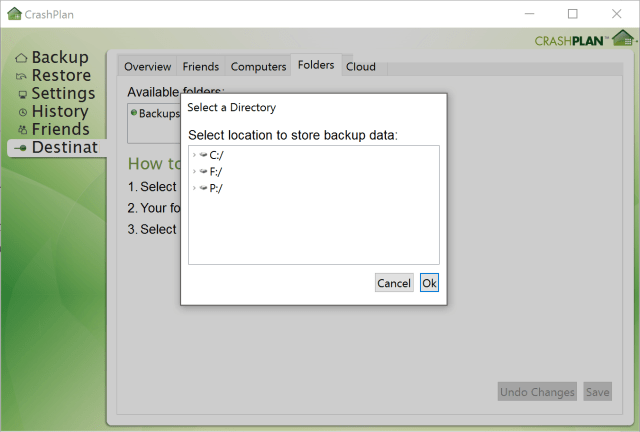Expand the C:/ drive tree node
Screen dimensions: 640x432
pos(194,155)
